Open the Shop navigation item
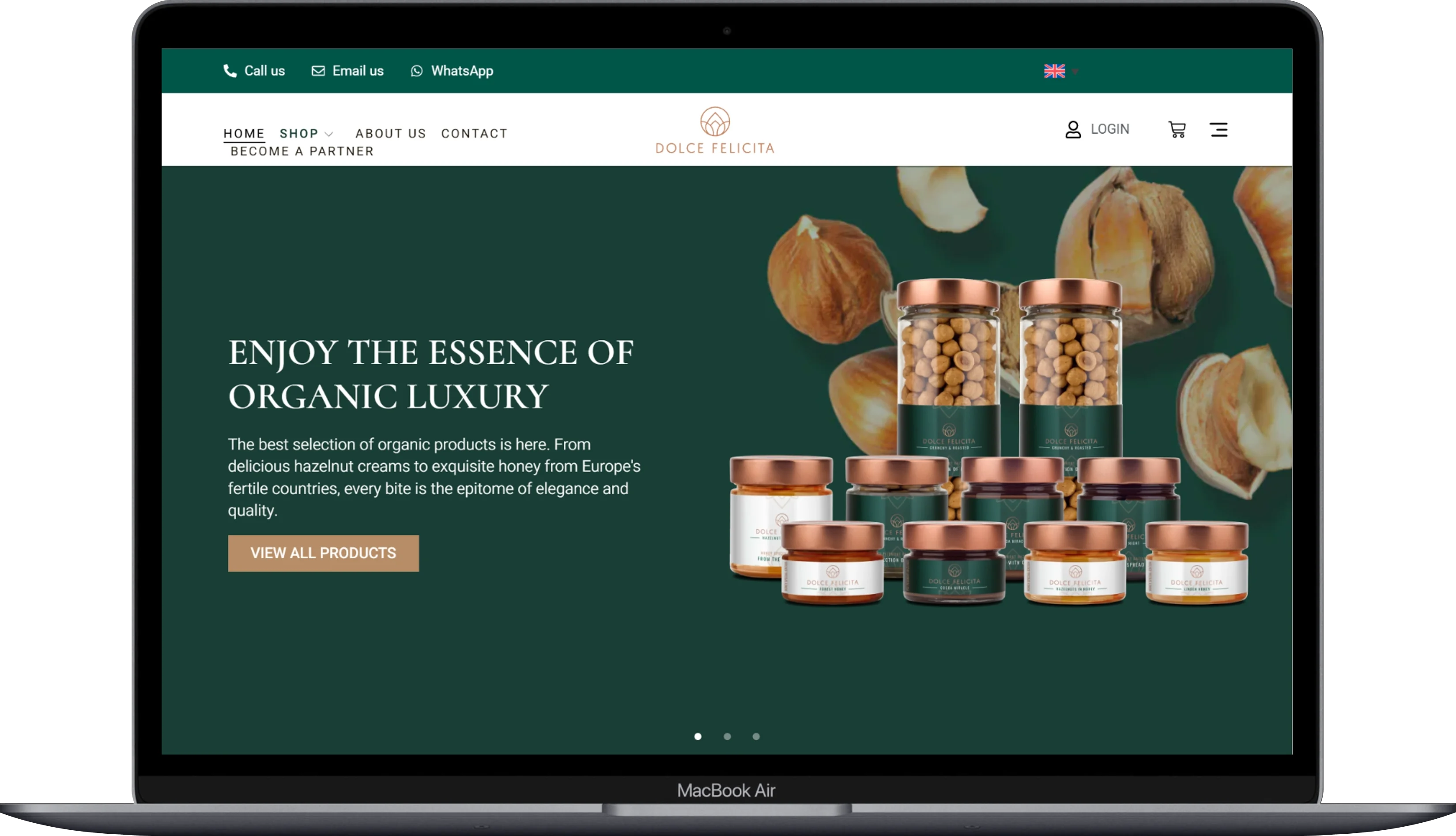Image resolution: width=1456 pixels, height=836 pixels. [298, 133]
